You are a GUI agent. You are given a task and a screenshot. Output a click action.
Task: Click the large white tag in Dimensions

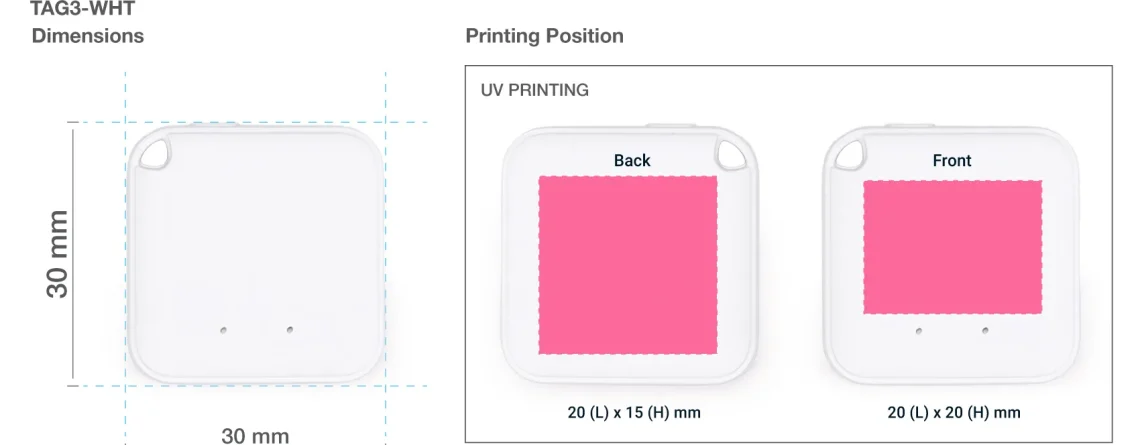pos(255,240)
